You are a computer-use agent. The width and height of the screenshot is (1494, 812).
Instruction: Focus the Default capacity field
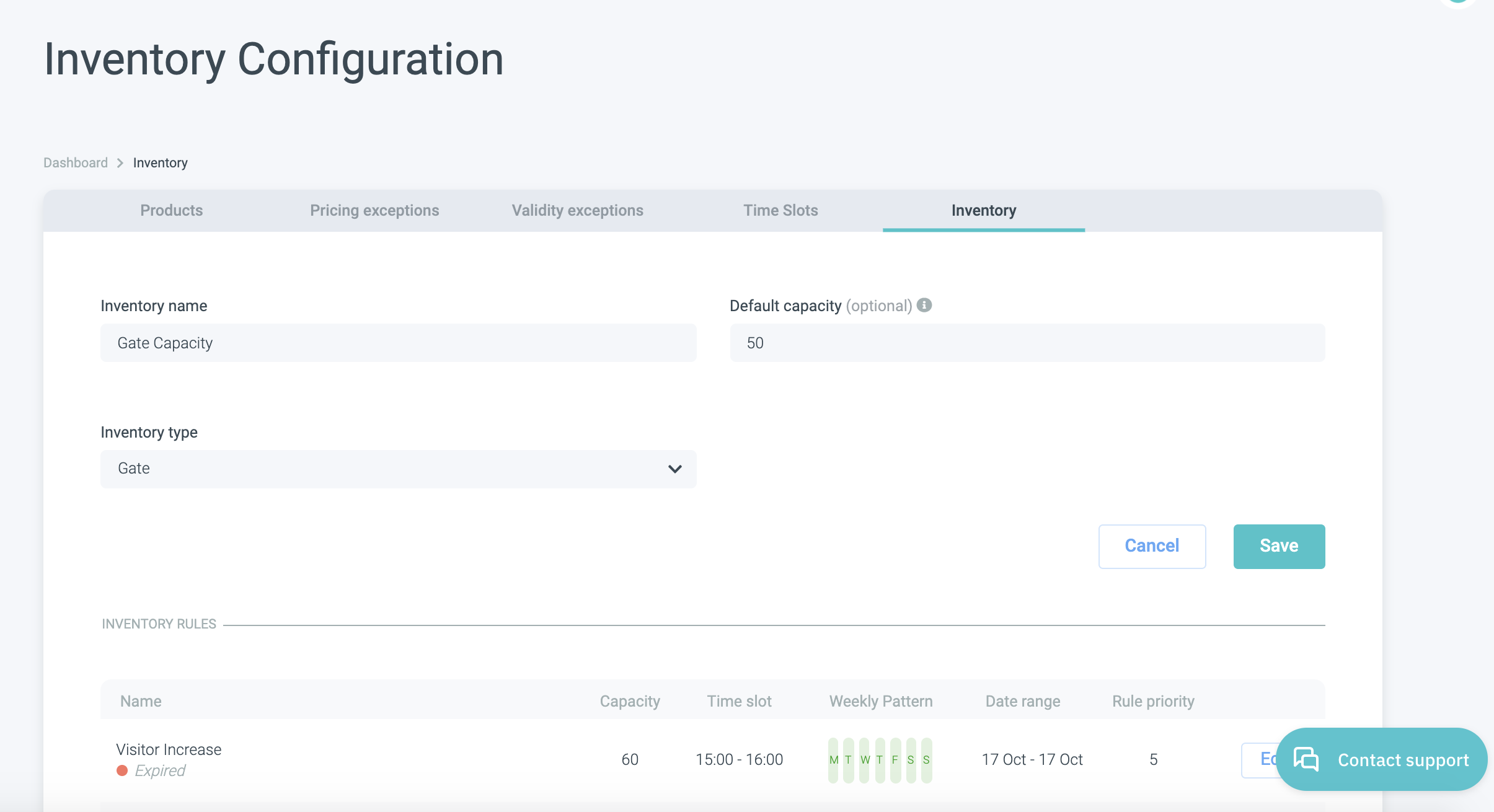tap(1027, 343)
